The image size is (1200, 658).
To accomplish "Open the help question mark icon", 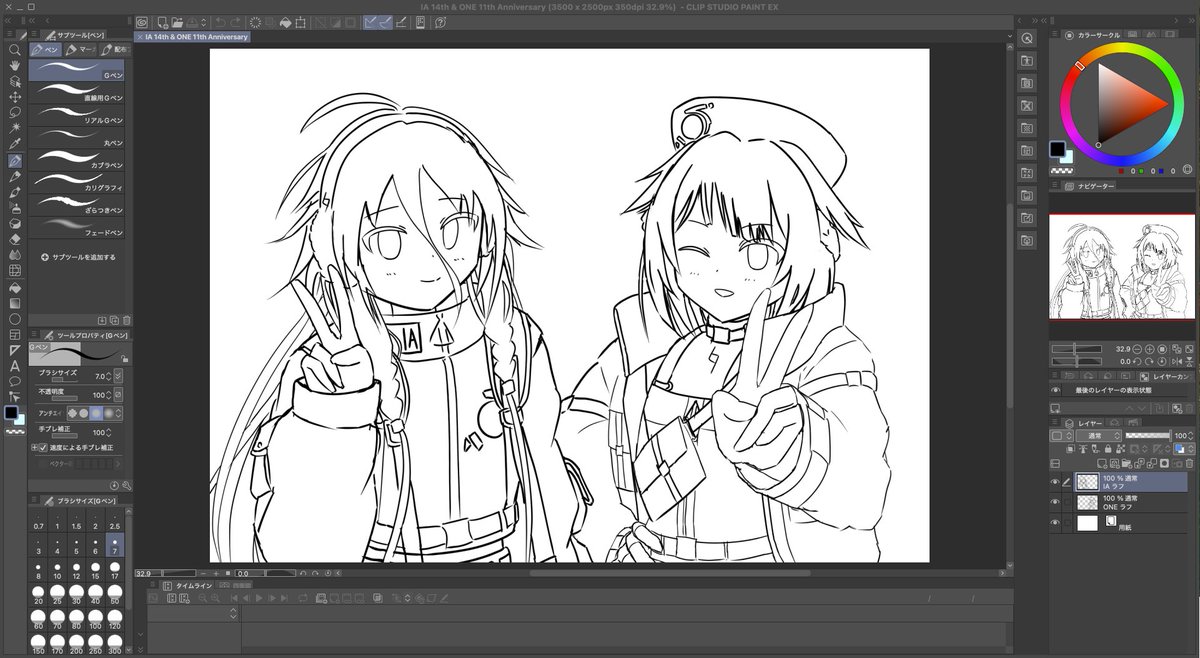I will coord(440,22).
